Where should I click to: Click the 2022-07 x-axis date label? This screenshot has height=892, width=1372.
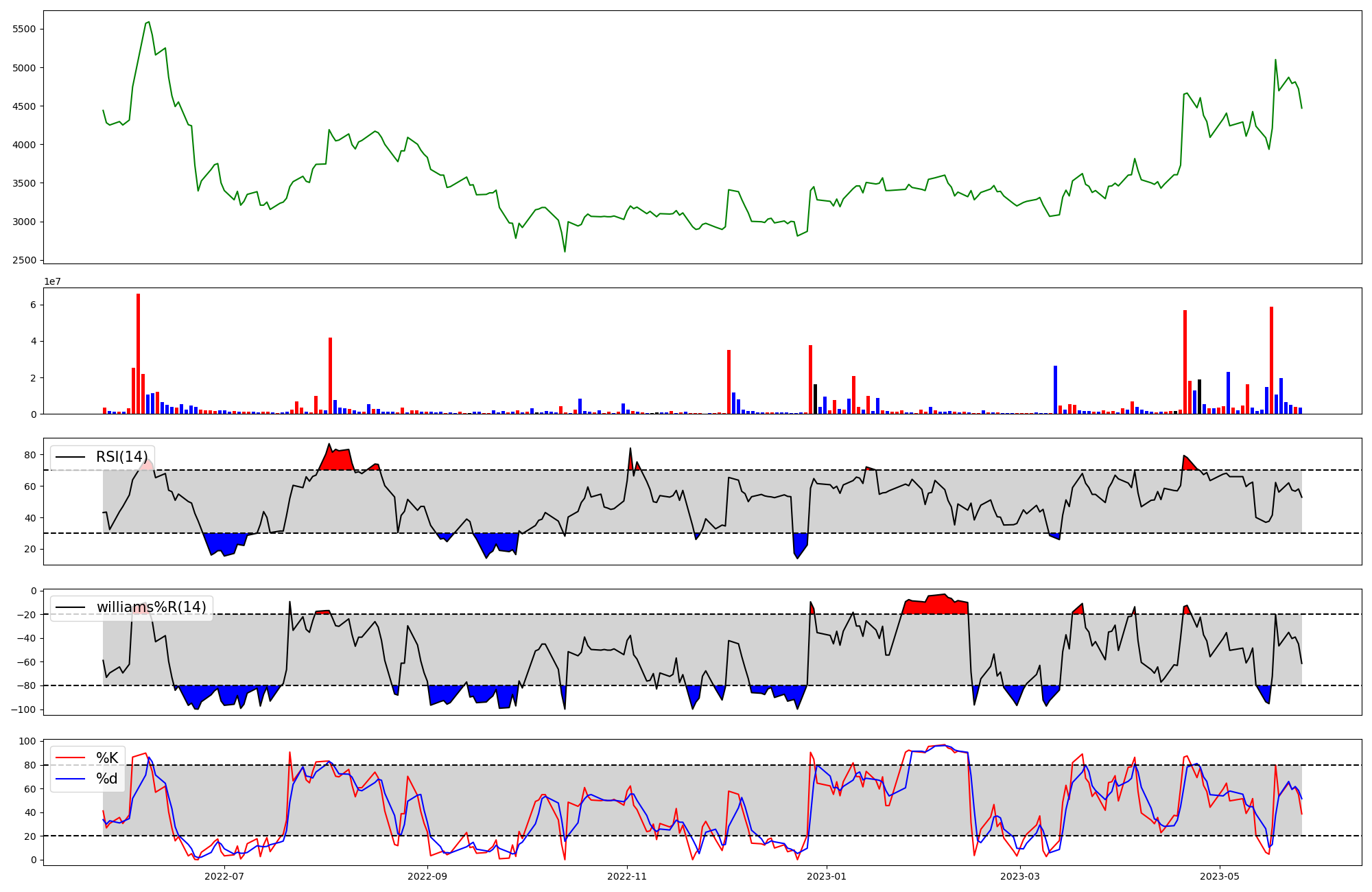[x=224, y=876]
